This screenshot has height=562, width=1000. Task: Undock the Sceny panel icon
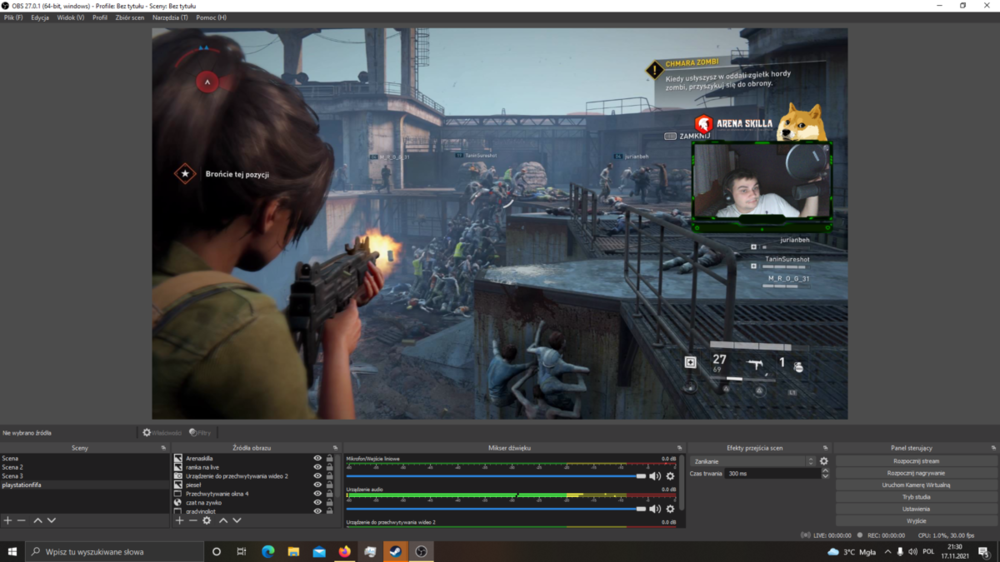(x=163, y=448)
